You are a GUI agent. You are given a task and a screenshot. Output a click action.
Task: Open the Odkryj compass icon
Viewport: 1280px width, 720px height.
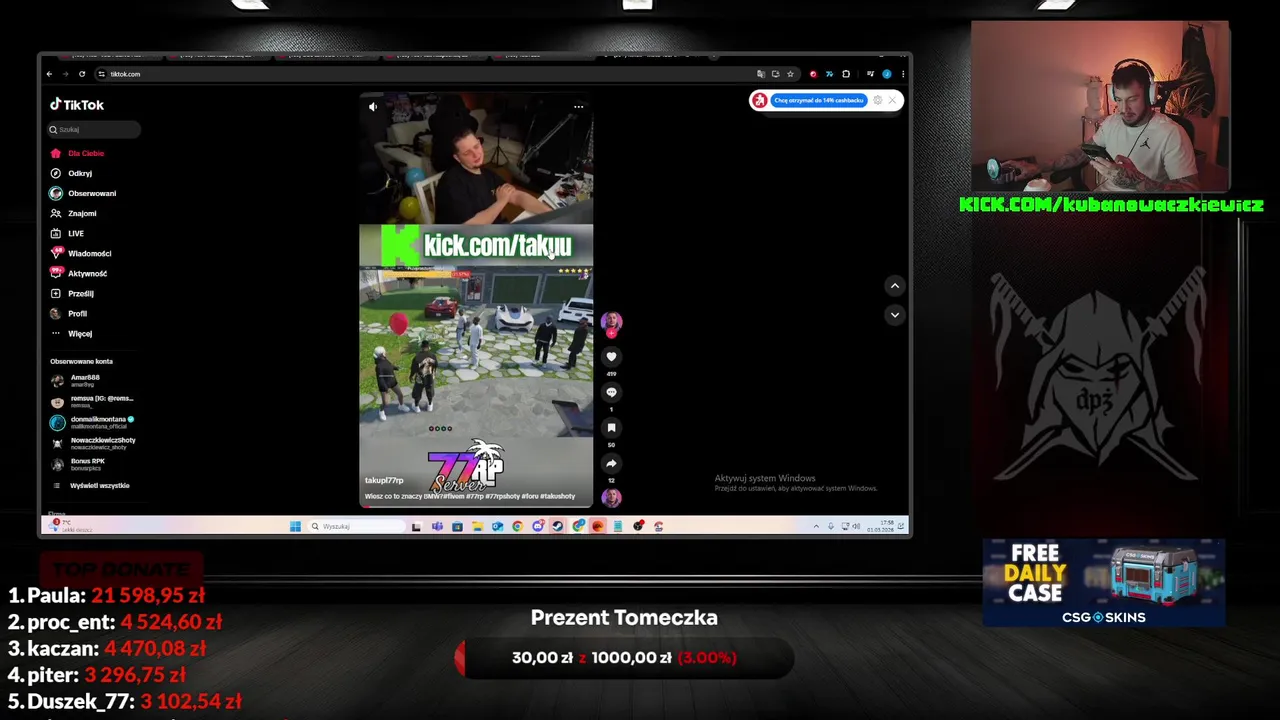[x=56, y=173]
